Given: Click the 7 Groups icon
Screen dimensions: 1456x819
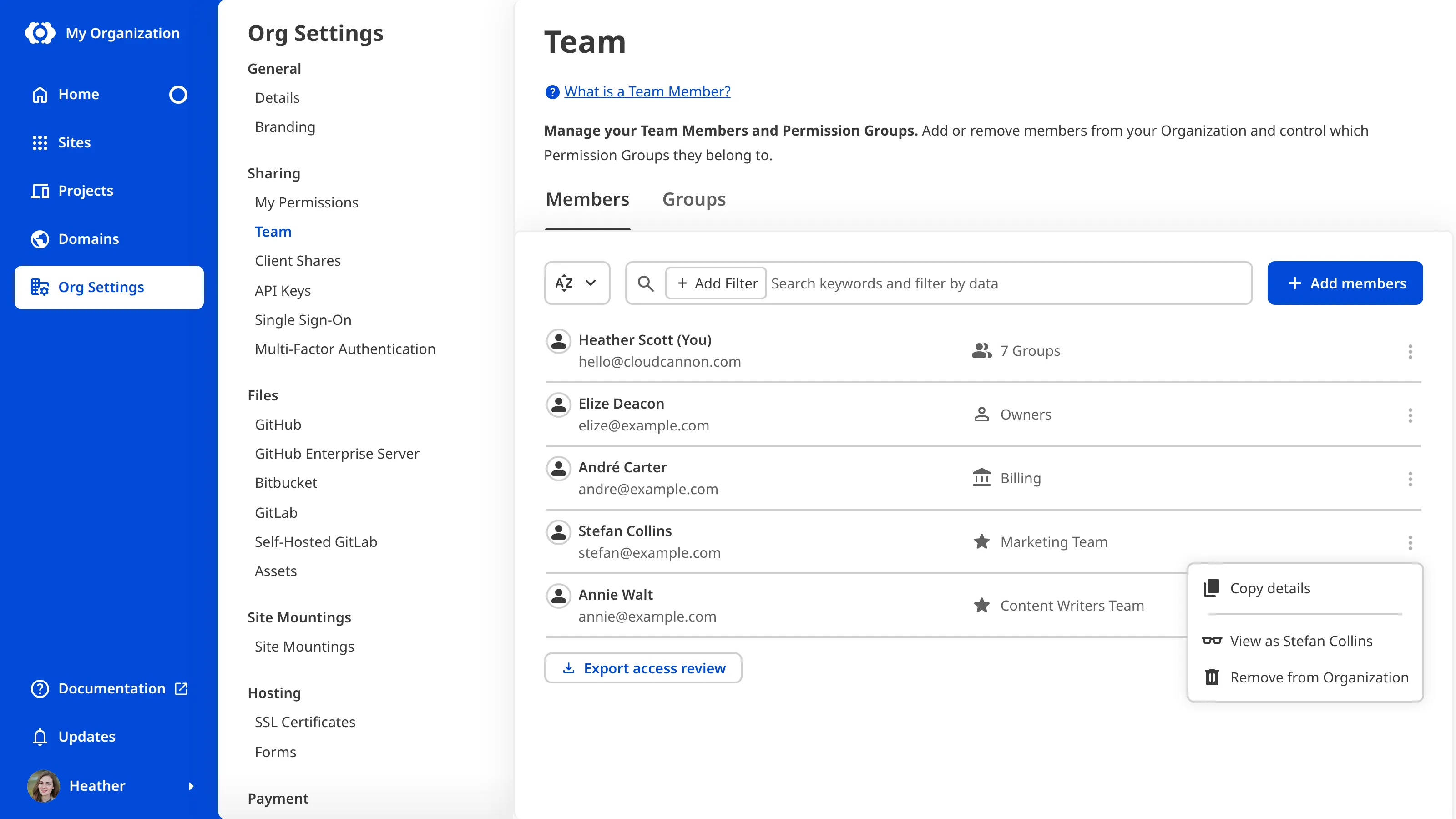Looking at the screenshot, I should pyautogui.click(x=981, y=350).
